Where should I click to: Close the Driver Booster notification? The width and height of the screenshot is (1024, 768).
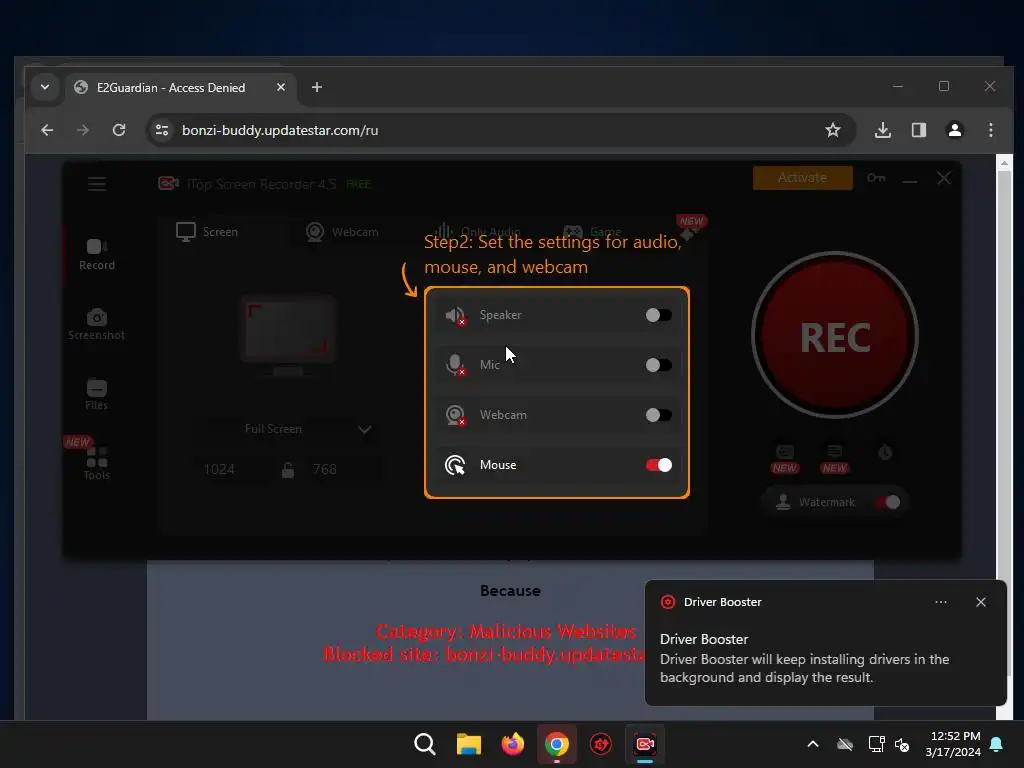tap(981, 602)
